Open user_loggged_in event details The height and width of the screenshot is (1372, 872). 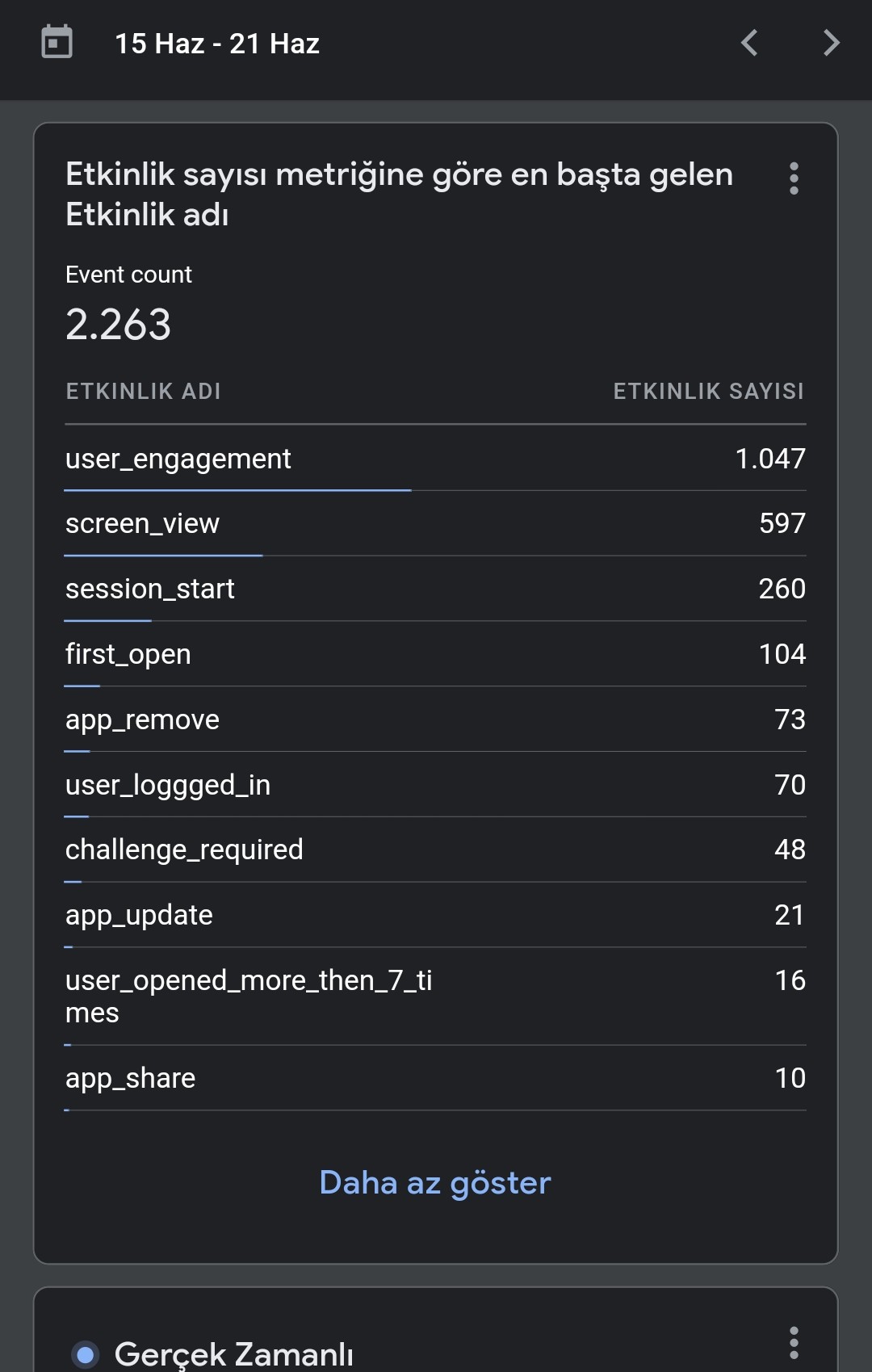point(435,785)
